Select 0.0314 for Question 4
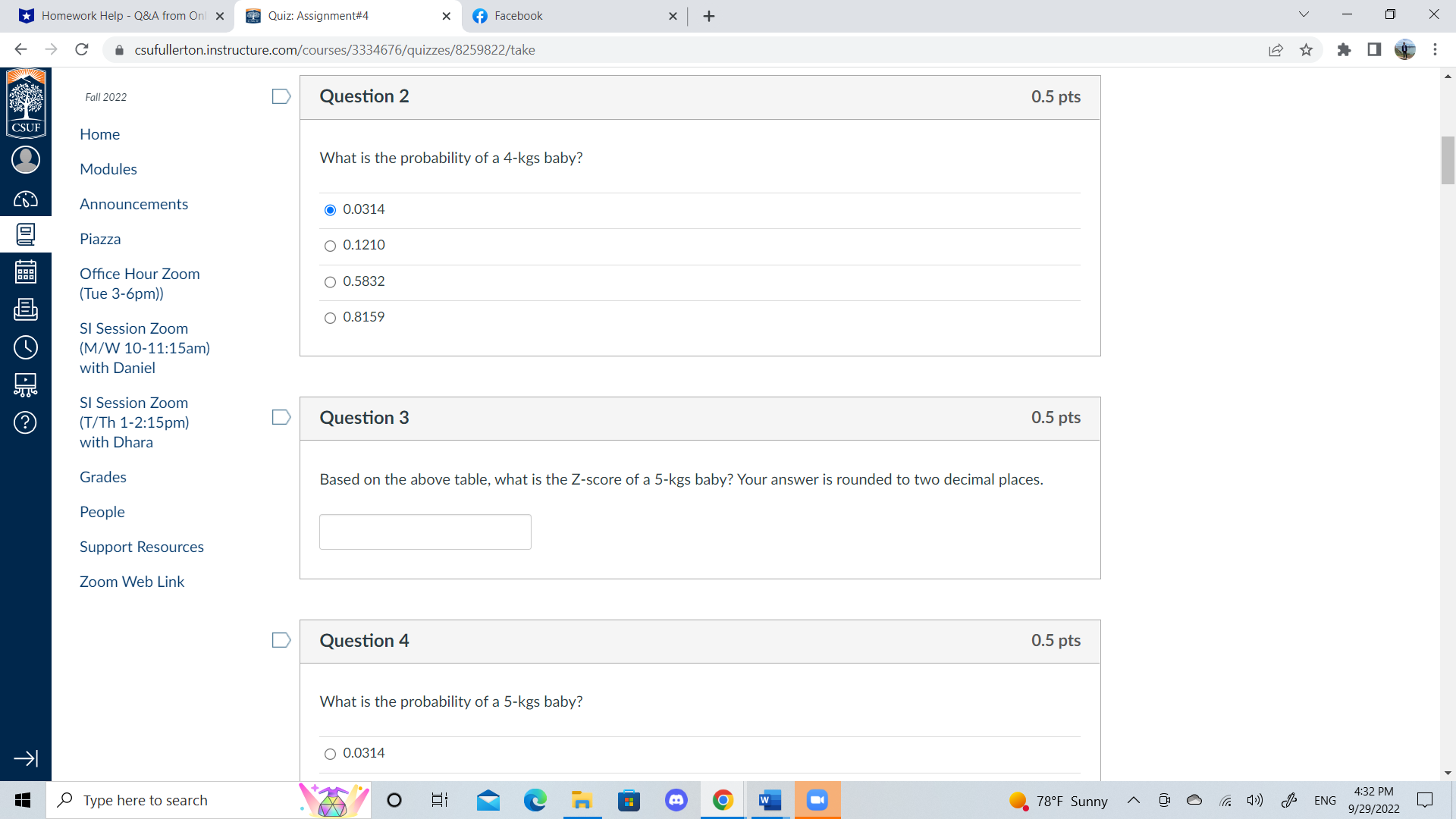Viewport: 1456px width, 819px height. pos(330,754)
